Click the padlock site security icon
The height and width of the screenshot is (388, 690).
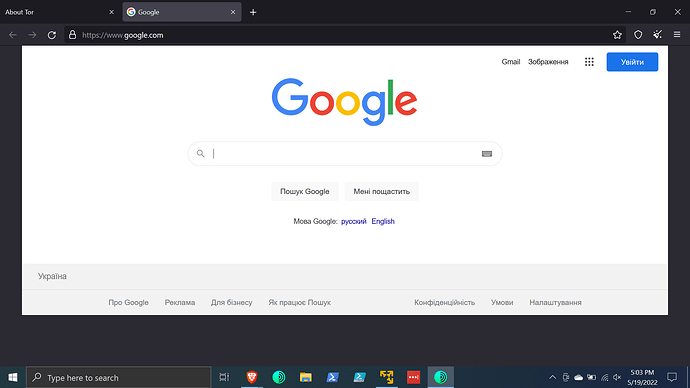pos(73,35)
